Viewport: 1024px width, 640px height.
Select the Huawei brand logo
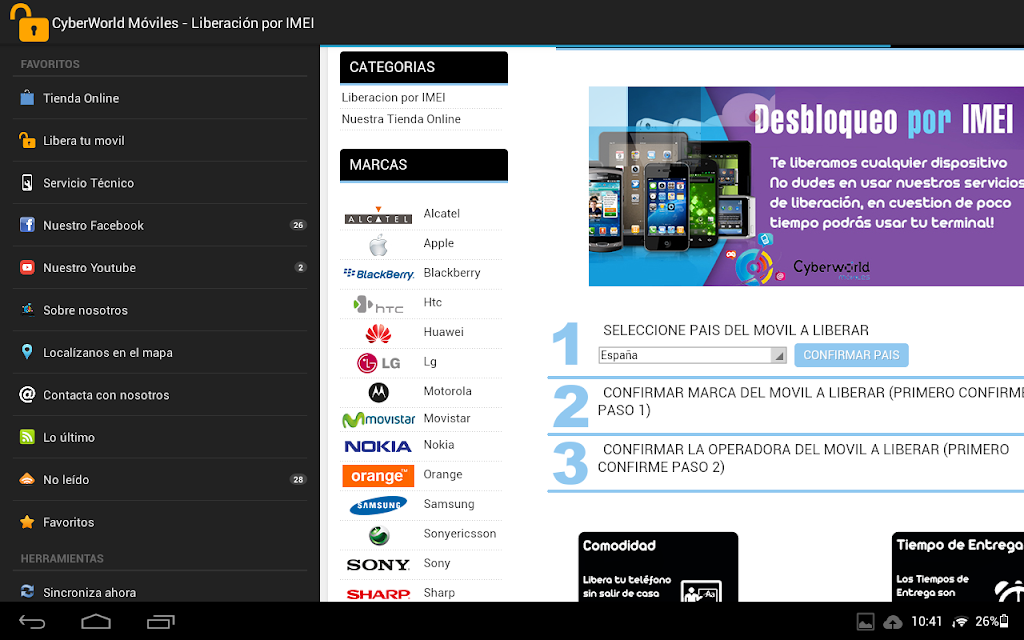[378, 334]
